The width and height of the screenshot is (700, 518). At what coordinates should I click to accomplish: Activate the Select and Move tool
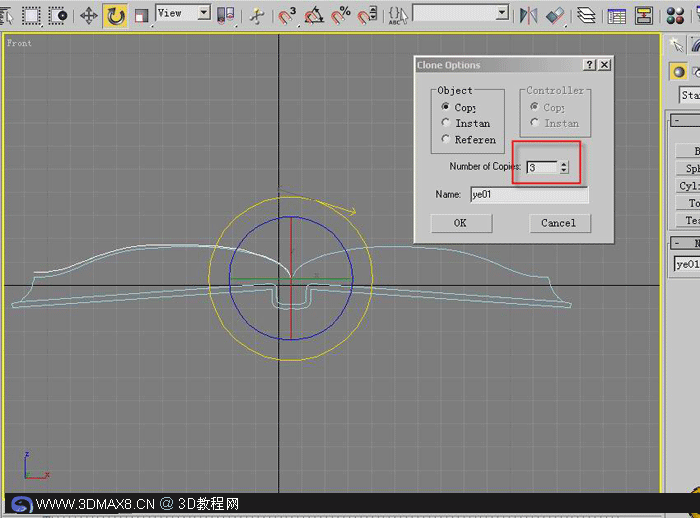pos(88,16)
